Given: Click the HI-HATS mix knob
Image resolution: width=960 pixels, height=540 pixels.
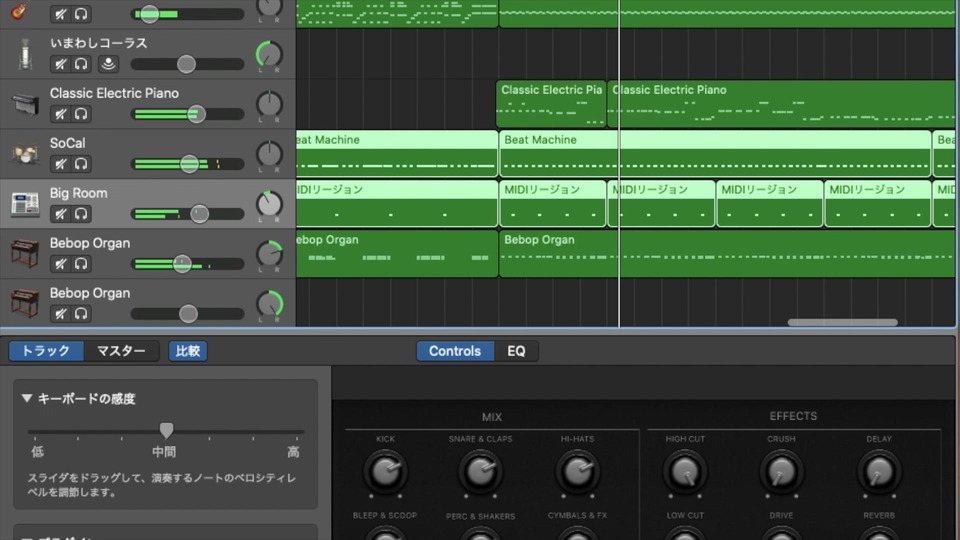Looking at the screenshot, I should click(577, 471).
